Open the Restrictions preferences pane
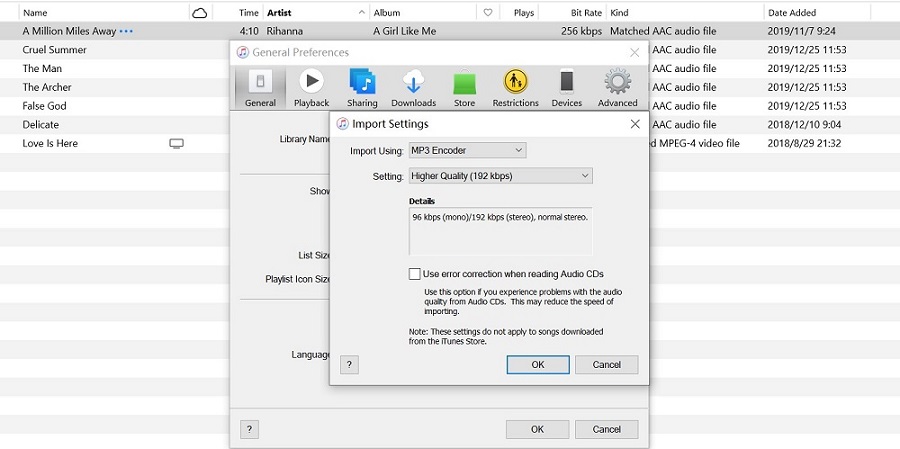This screenshot has height=449, width=900. coord(515,87)
